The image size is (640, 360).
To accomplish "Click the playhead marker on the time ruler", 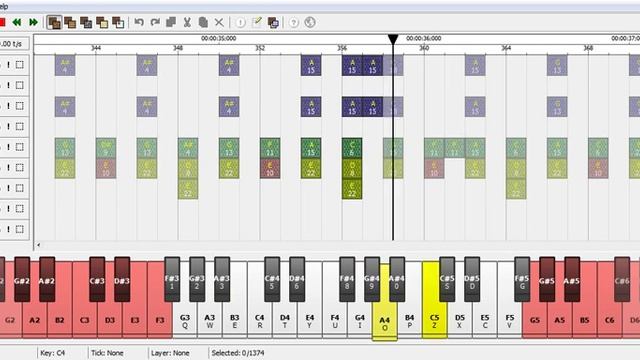I will (x=393, y=39).
